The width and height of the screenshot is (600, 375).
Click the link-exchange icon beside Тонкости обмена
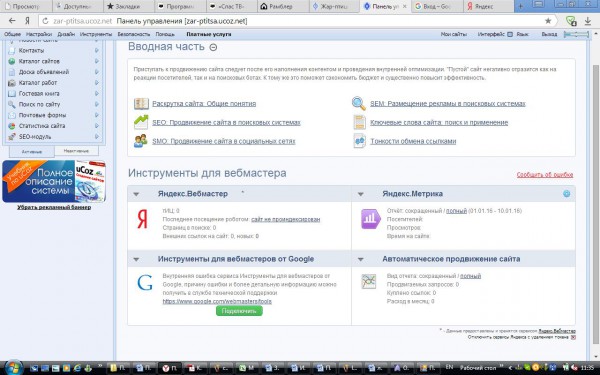[x=360, y=141]
